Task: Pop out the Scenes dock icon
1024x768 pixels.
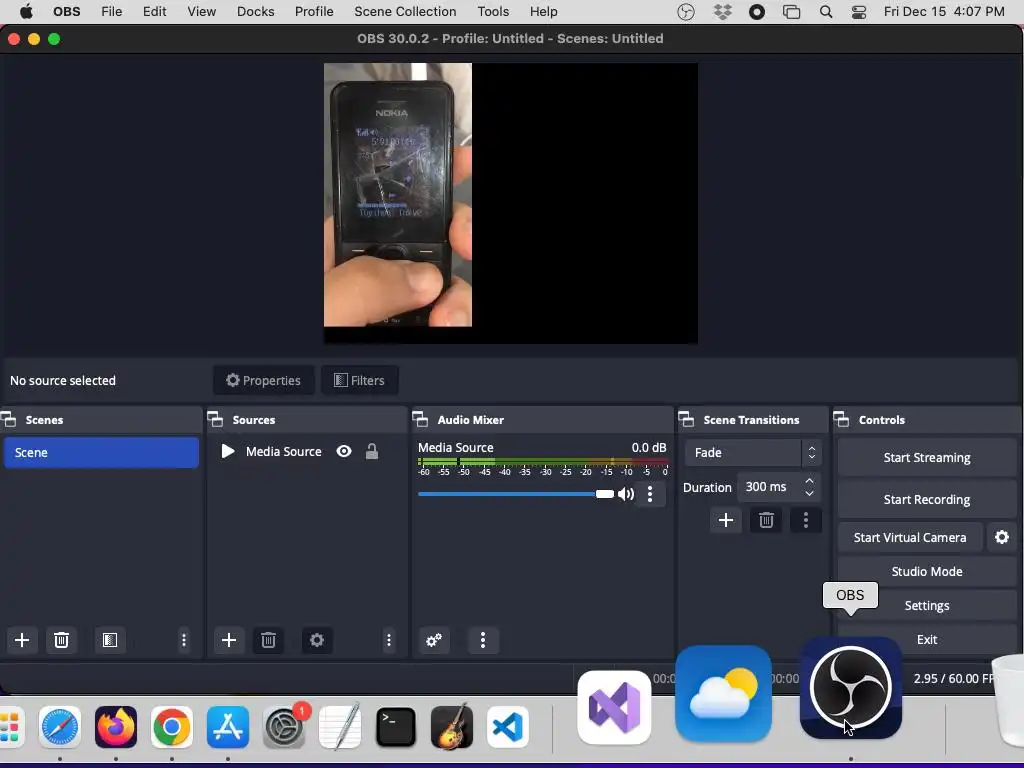Action: 8,419
